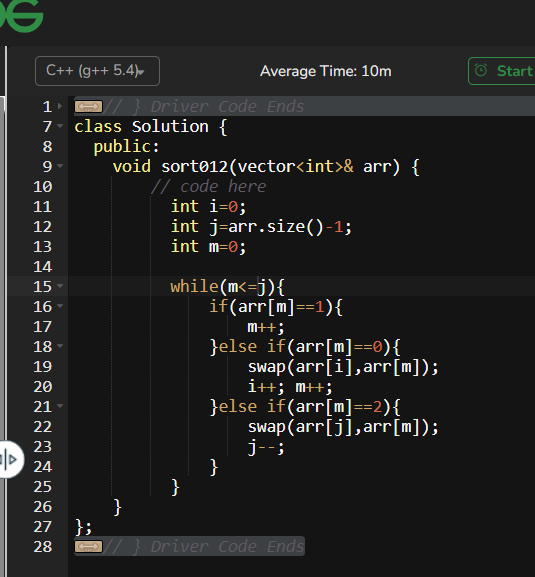The width and height of the screenshot is (535, 577).
Task: Click the Start timer button
Action: pos(502,71)
